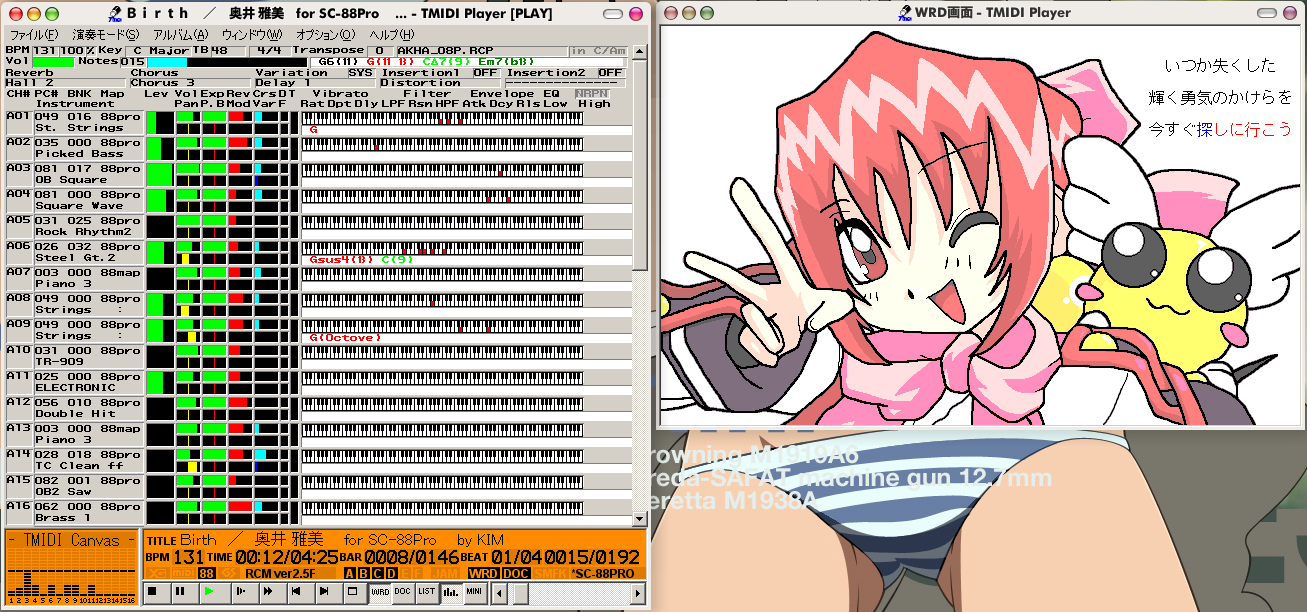Screen dimensions: 1307x612
Task: Click the Chorus 3 field
Action: [x=189, y=83]
